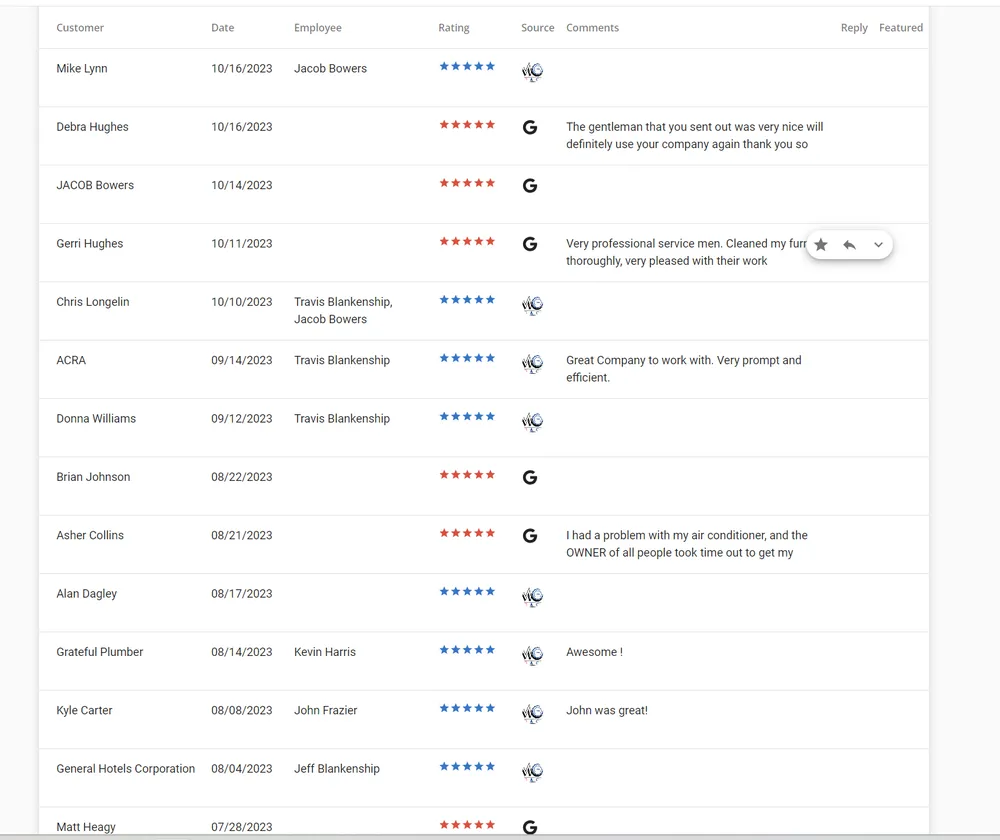1000x840 pixels.
Task: Click the star icon to feature Gerri Hughes' review
Action: [x=821, y=245]
